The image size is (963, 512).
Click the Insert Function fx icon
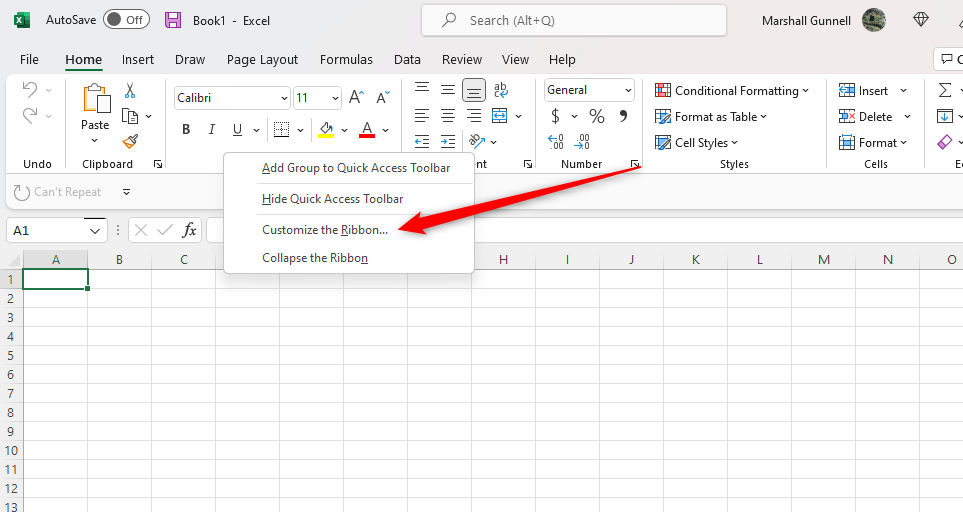coord(189,230)
